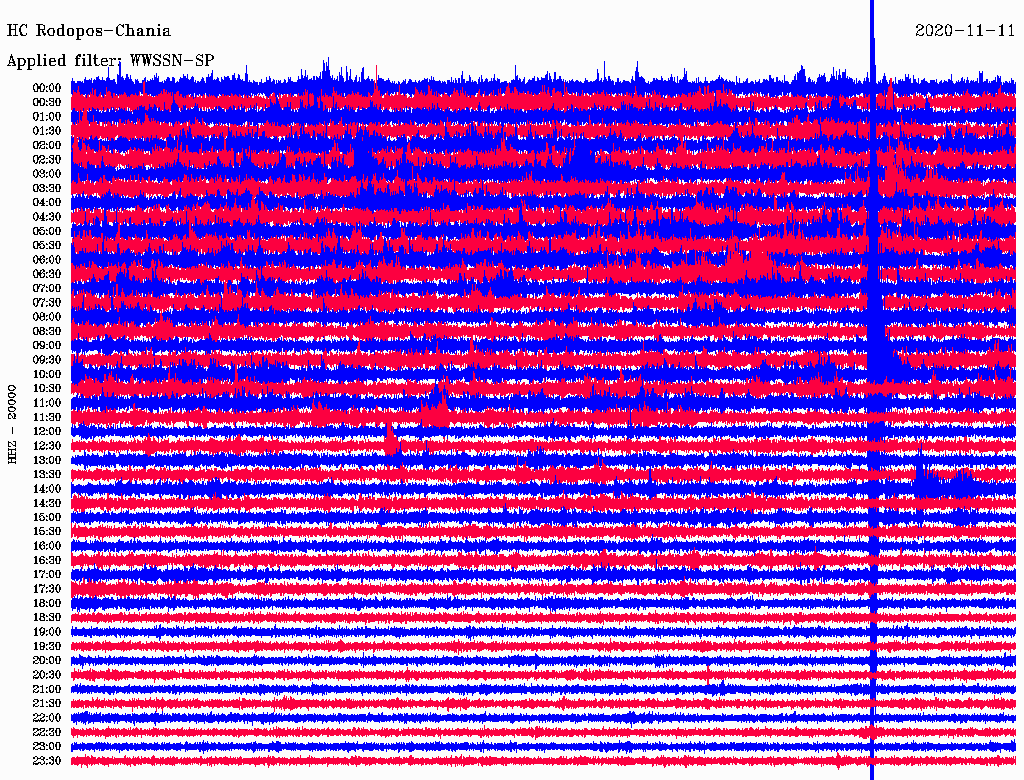Select the 06:00 time label

tap(47, 260)
